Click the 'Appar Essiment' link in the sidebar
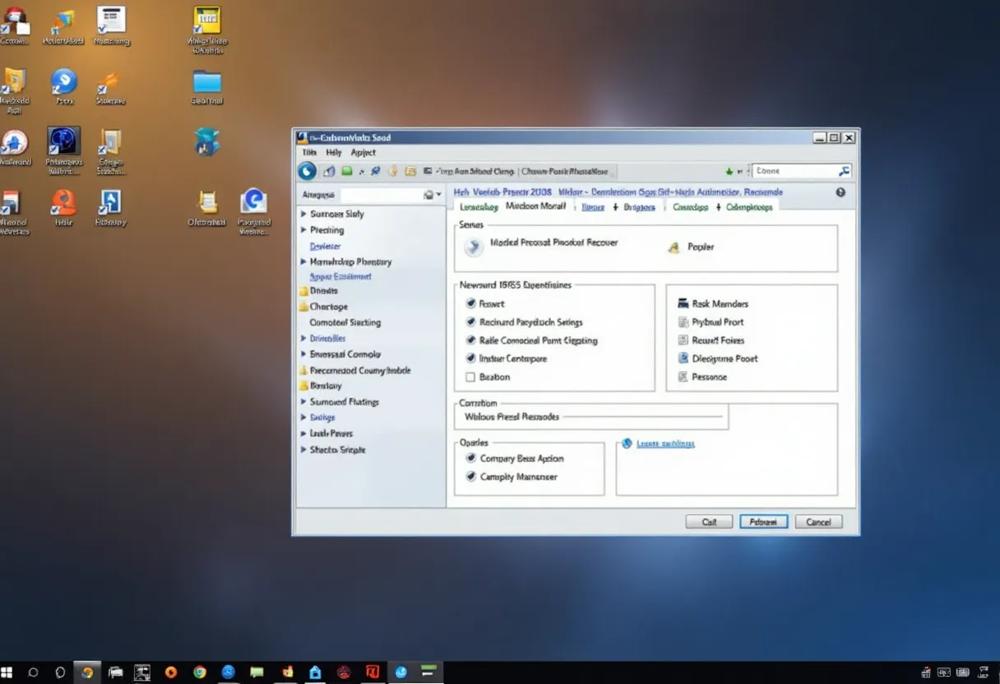 pos(341,276)
